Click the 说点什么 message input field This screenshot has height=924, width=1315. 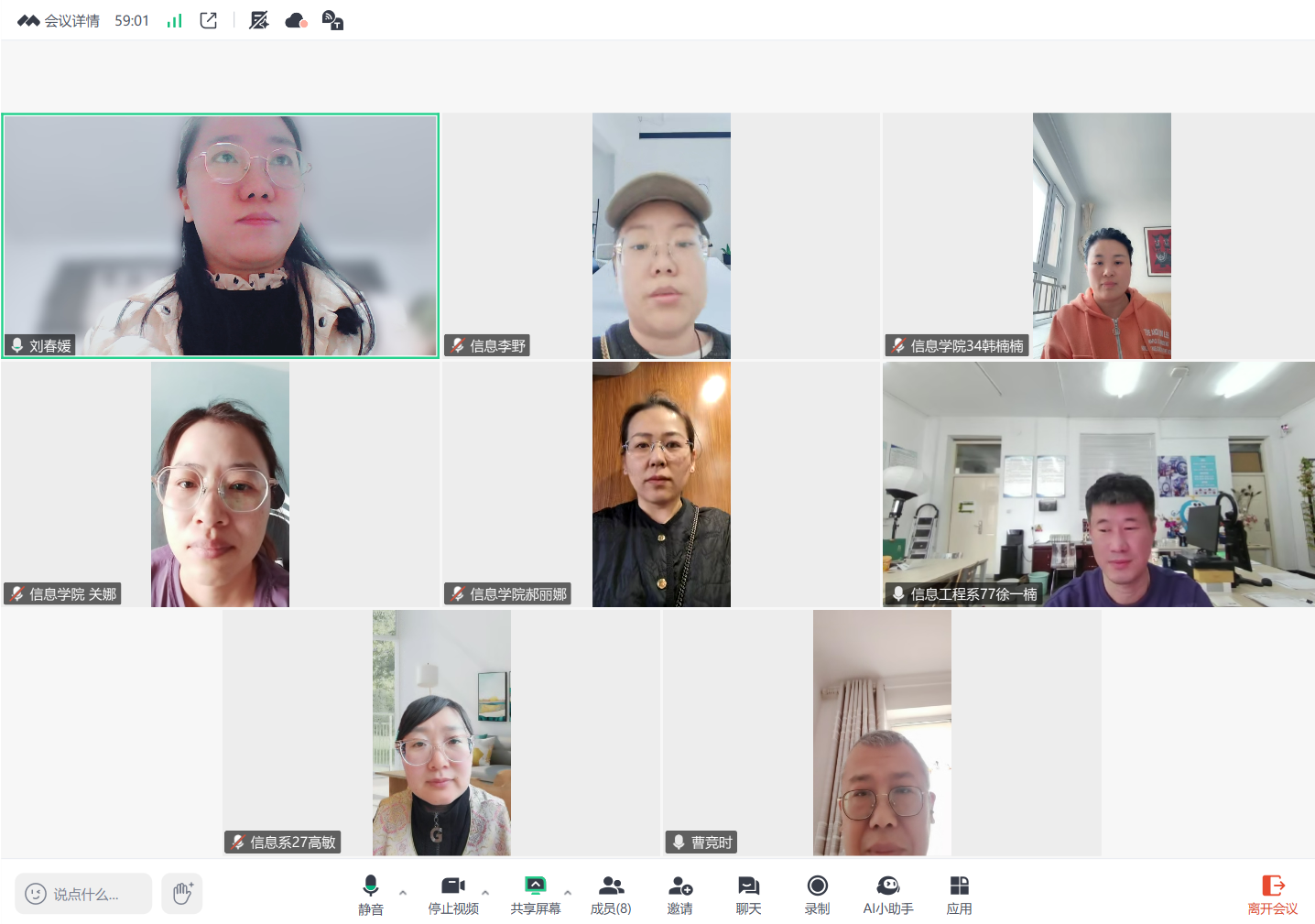[84, 894]
